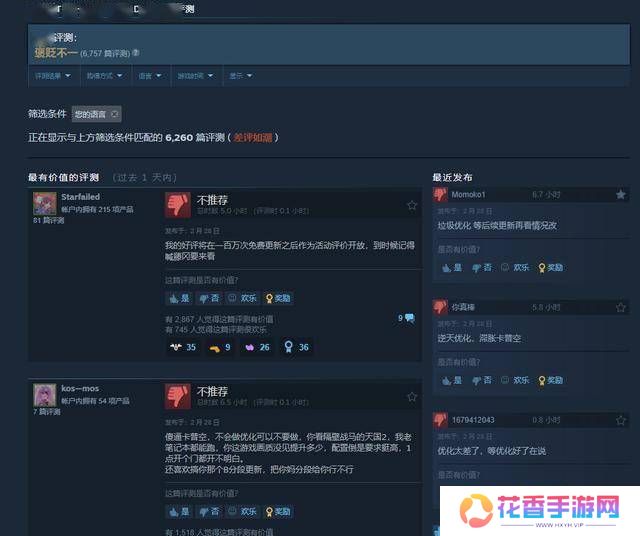
Task: Open the 语言 language filter dropdown
Action: pyautogui.click(x=149, y=75)
